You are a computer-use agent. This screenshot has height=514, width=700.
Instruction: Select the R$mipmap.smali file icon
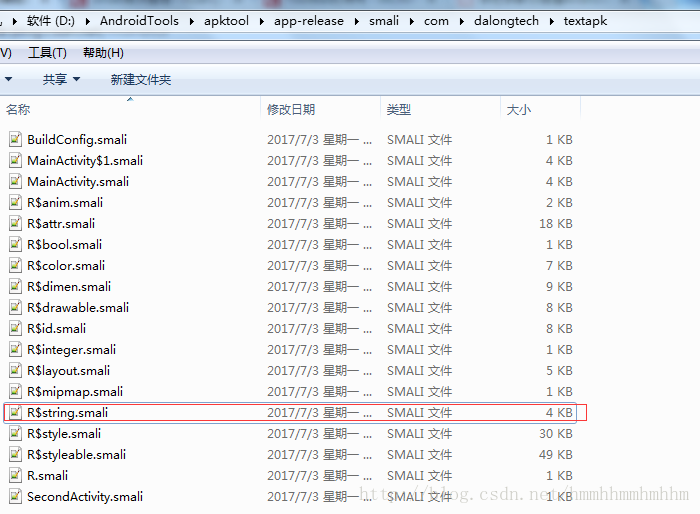[15, 391]
